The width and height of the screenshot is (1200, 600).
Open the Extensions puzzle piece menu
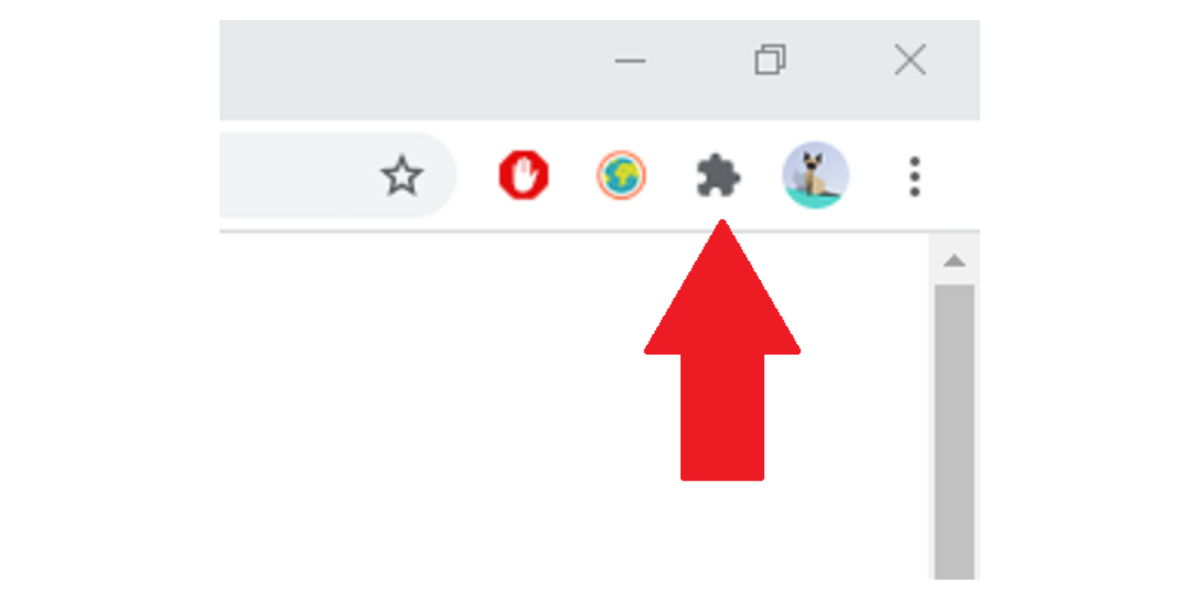718,178
